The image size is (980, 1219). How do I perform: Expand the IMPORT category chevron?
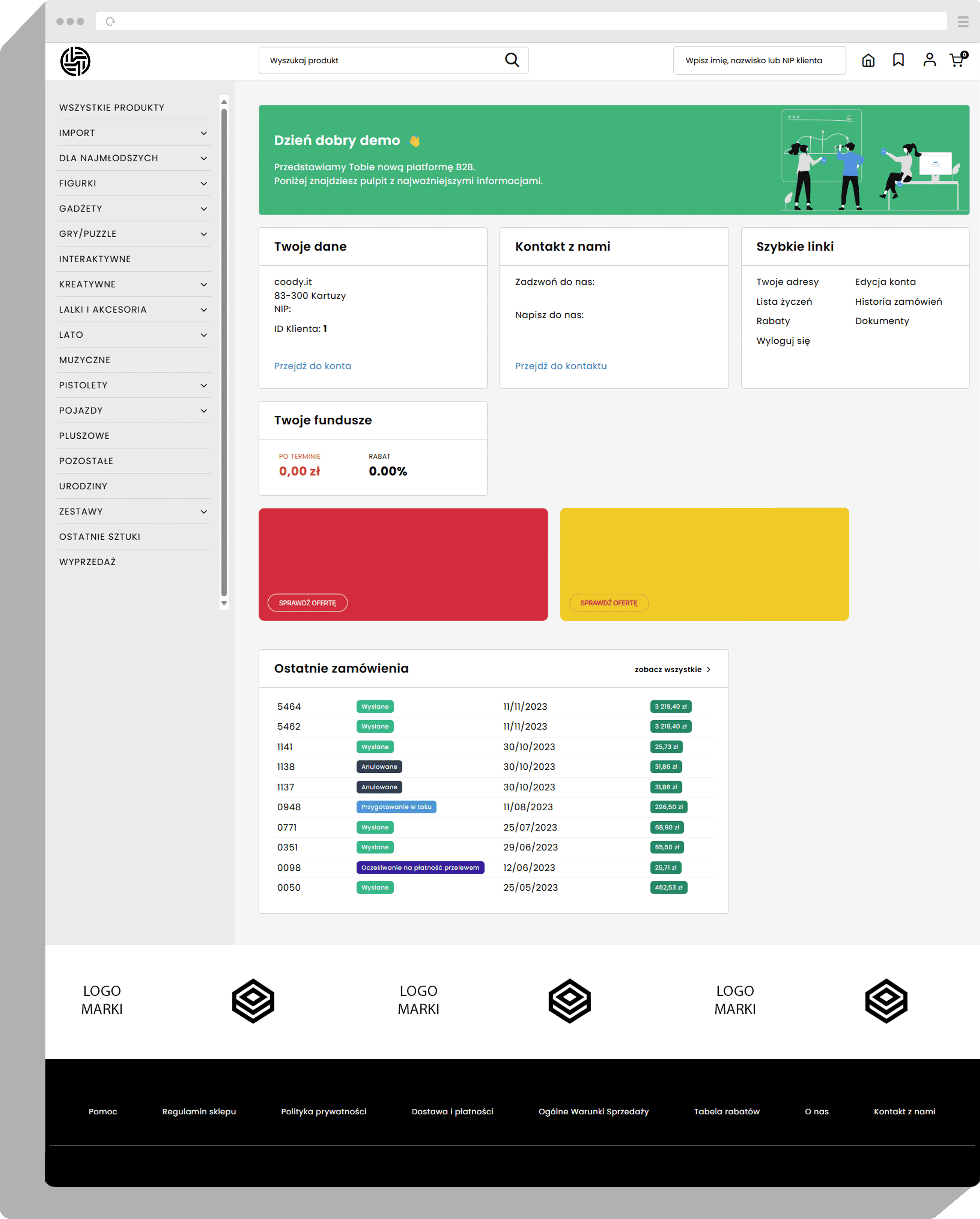coord(204,134)
